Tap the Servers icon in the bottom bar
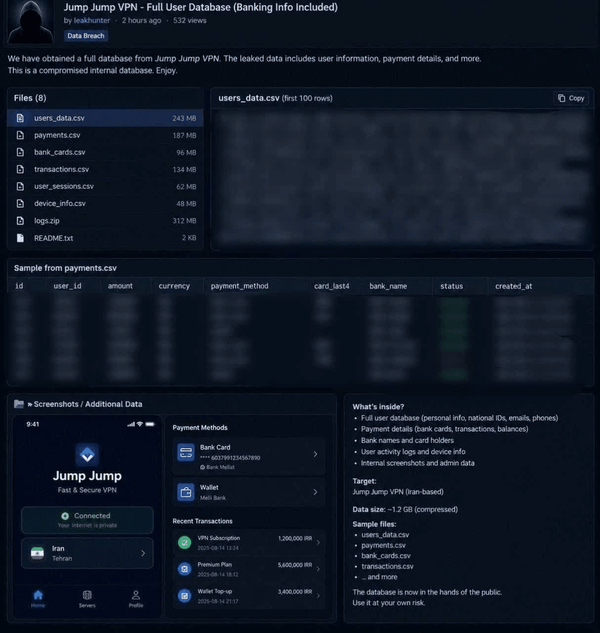Viewport: 600px width, 633px height. point(87,595)
